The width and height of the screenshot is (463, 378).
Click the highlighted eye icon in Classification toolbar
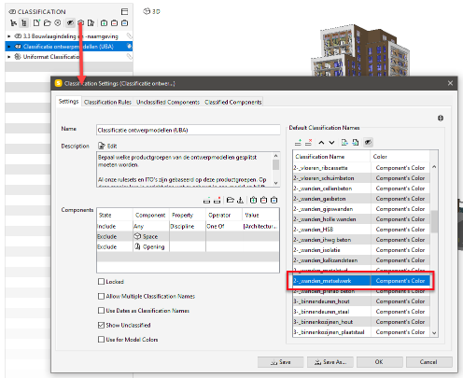[70, 23]
